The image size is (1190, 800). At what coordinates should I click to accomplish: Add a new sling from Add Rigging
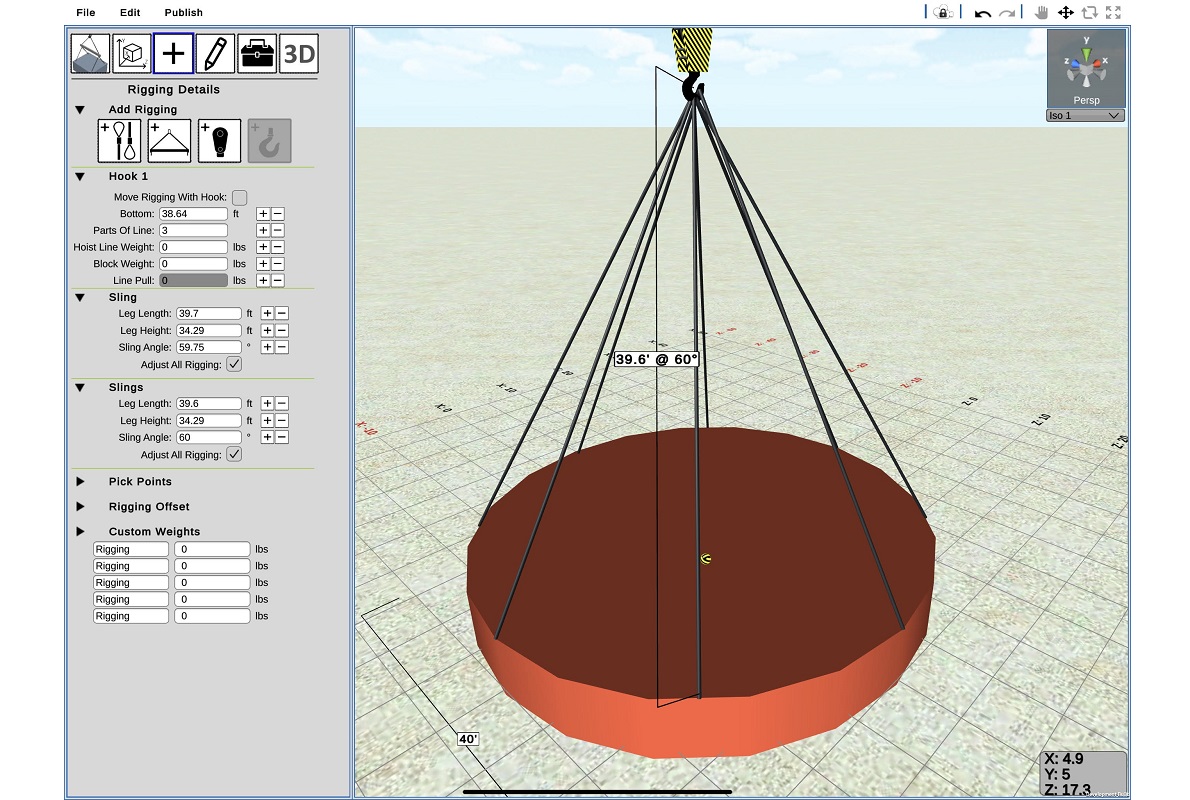click(117, 140)
